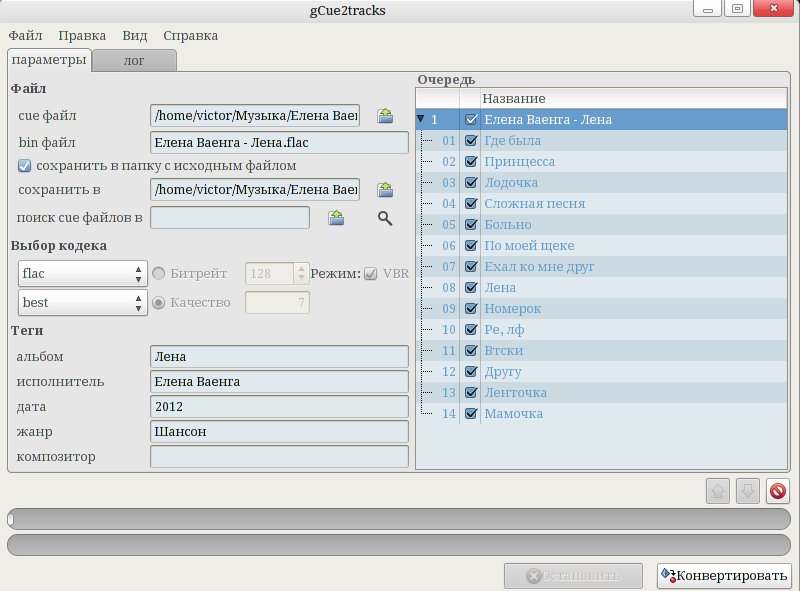This screenshot has width=800, height=591.
Task: Close the gCue2tracks window
Action: [x=773, y=8]
